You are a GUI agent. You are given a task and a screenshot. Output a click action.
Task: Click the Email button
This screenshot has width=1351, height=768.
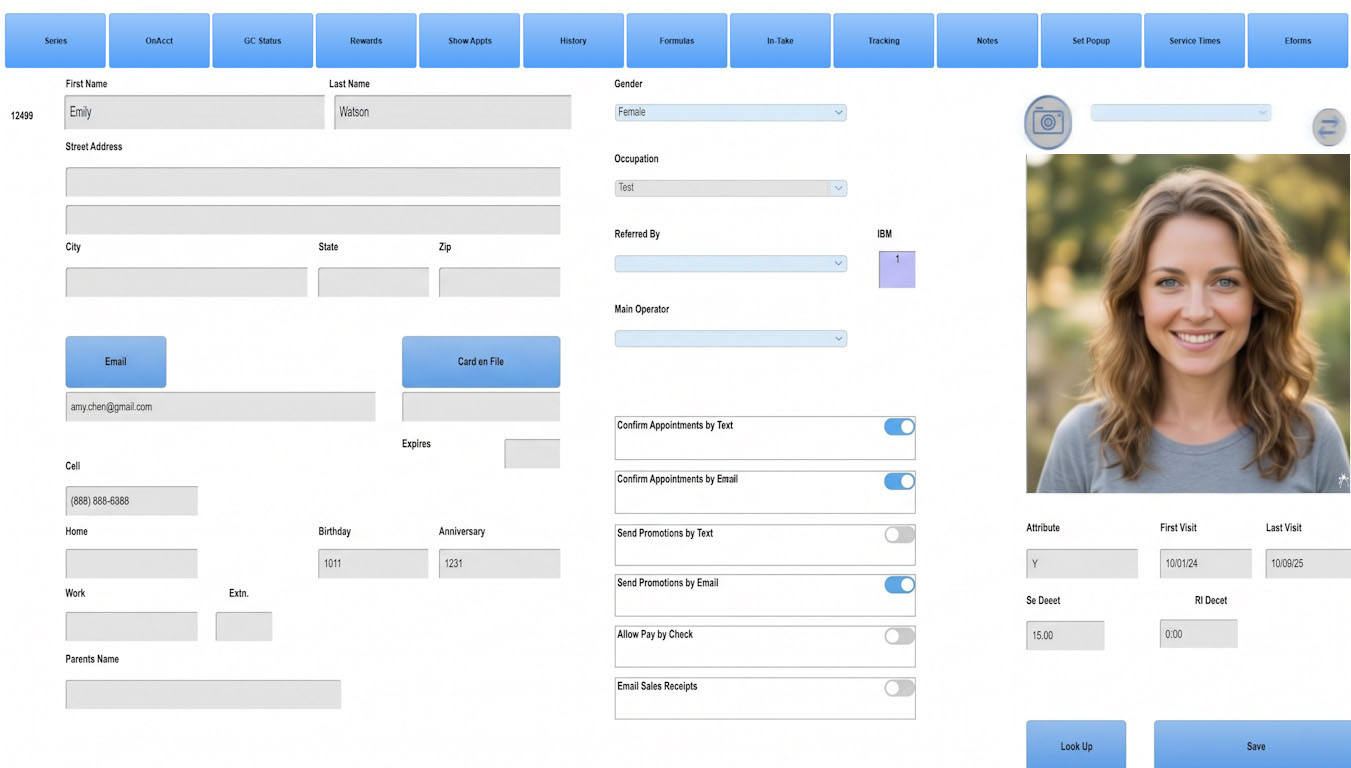(116, 362)
